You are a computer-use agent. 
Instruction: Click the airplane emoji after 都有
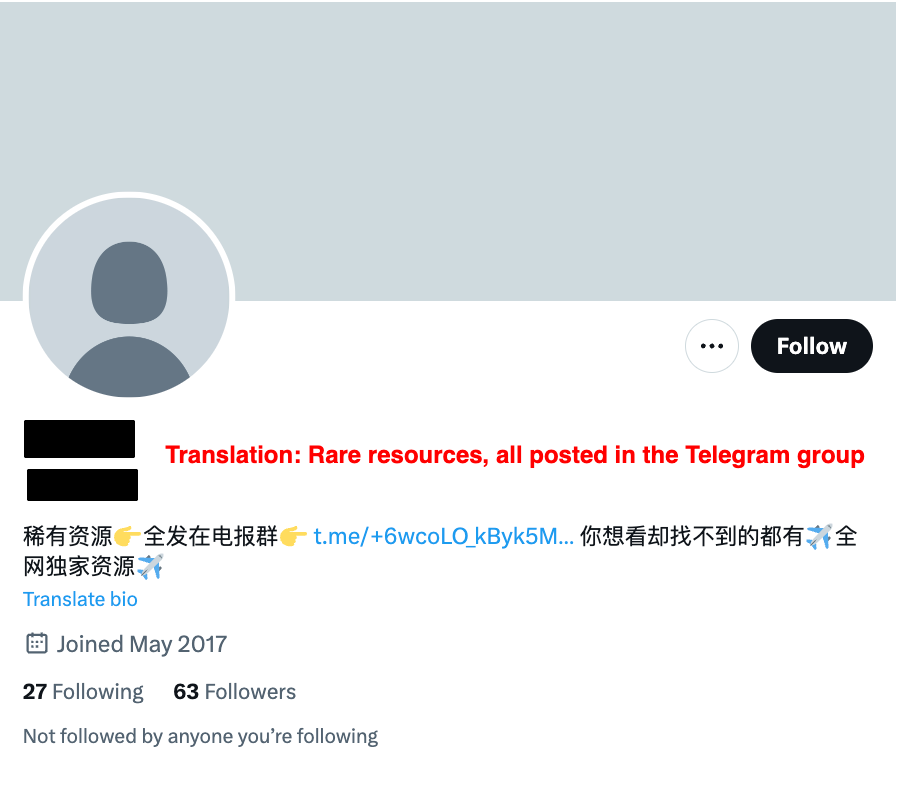click(x=819, y=537)
